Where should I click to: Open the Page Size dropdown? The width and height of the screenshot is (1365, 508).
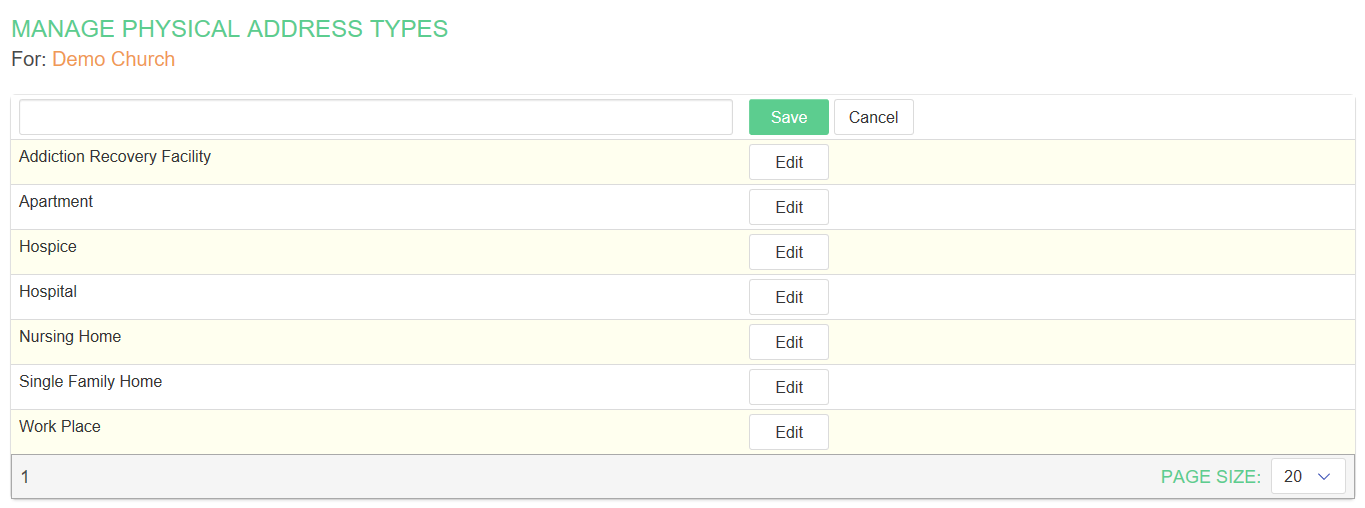(x=1307, y=477)
